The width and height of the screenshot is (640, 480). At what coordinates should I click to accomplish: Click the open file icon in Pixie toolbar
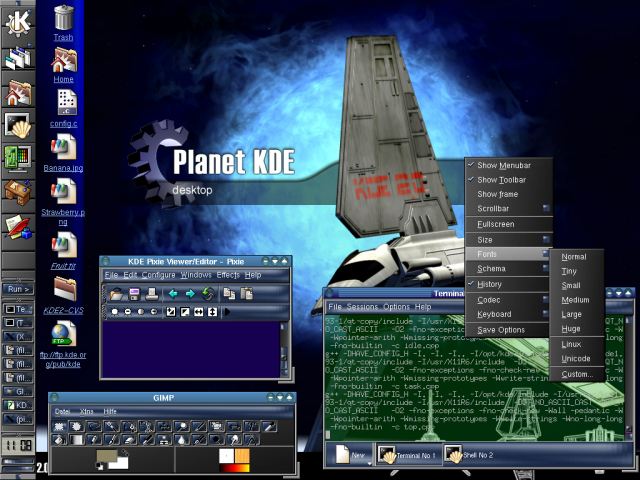tap(117, 294)
